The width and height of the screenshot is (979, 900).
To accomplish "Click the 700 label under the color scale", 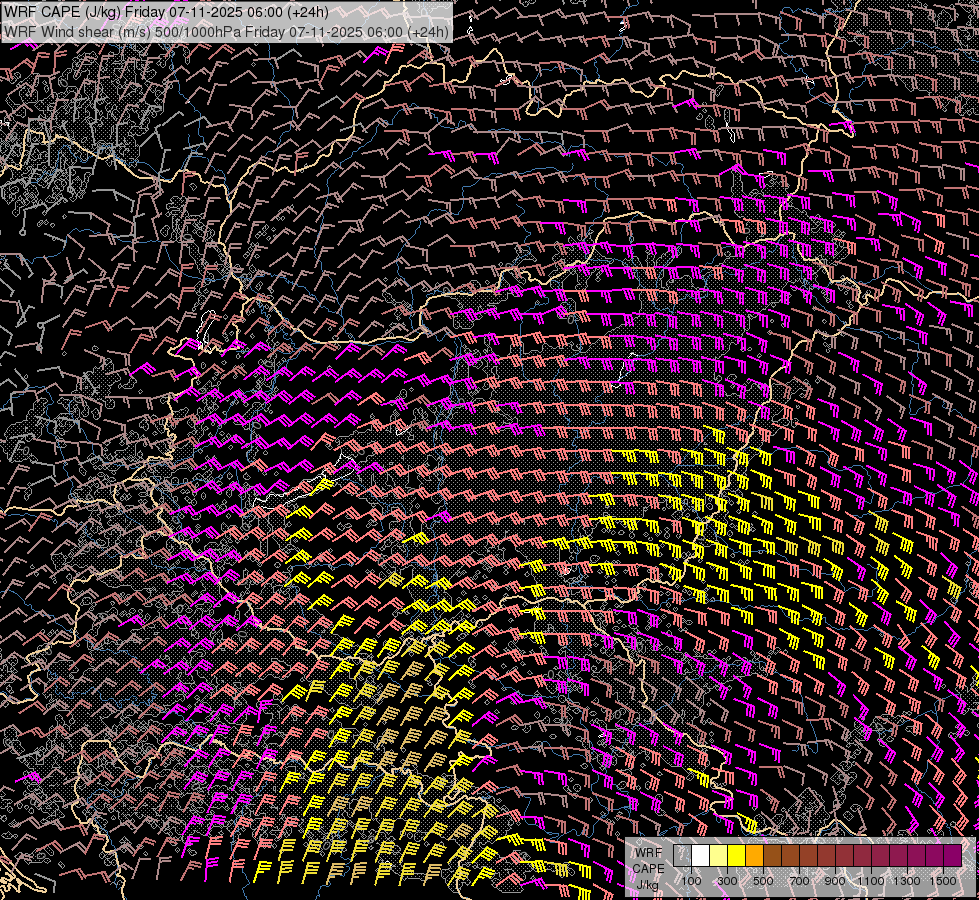I will pyautogui.click(x=799, y=881).
